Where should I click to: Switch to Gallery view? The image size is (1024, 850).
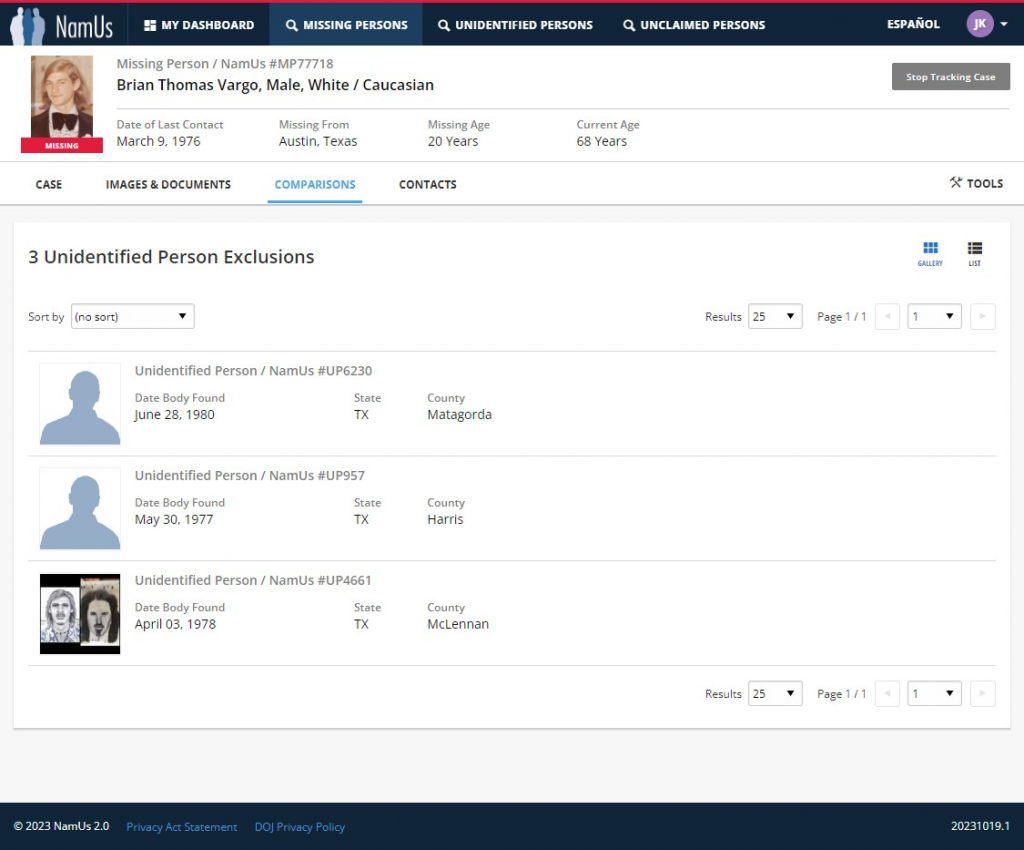pos(930,253)
